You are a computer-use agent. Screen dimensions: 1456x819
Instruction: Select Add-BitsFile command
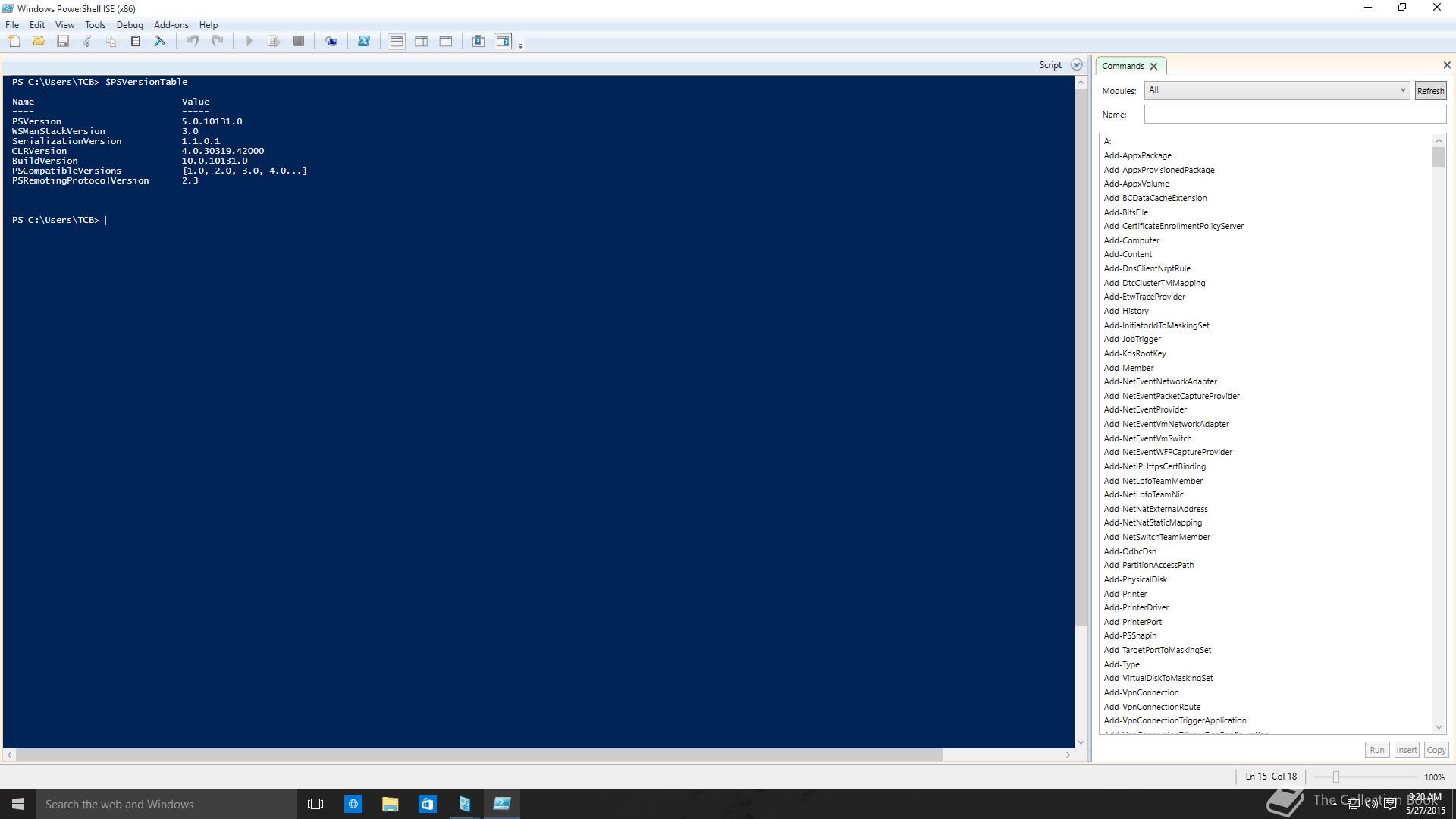point(1125,212)
